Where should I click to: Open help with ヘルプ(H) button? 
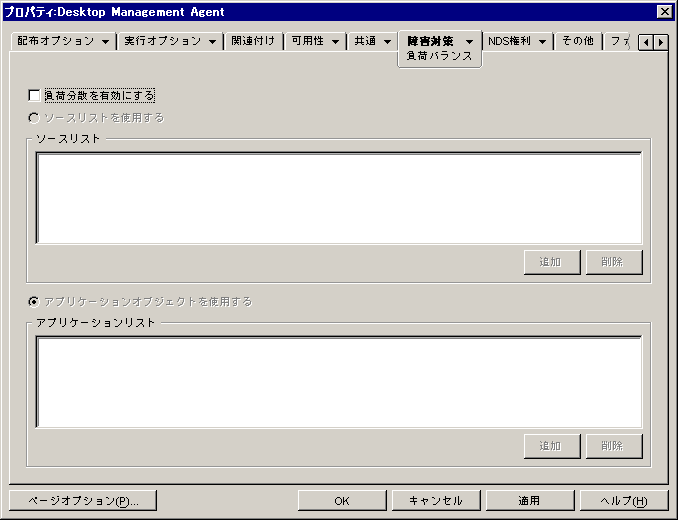[624, 501]
